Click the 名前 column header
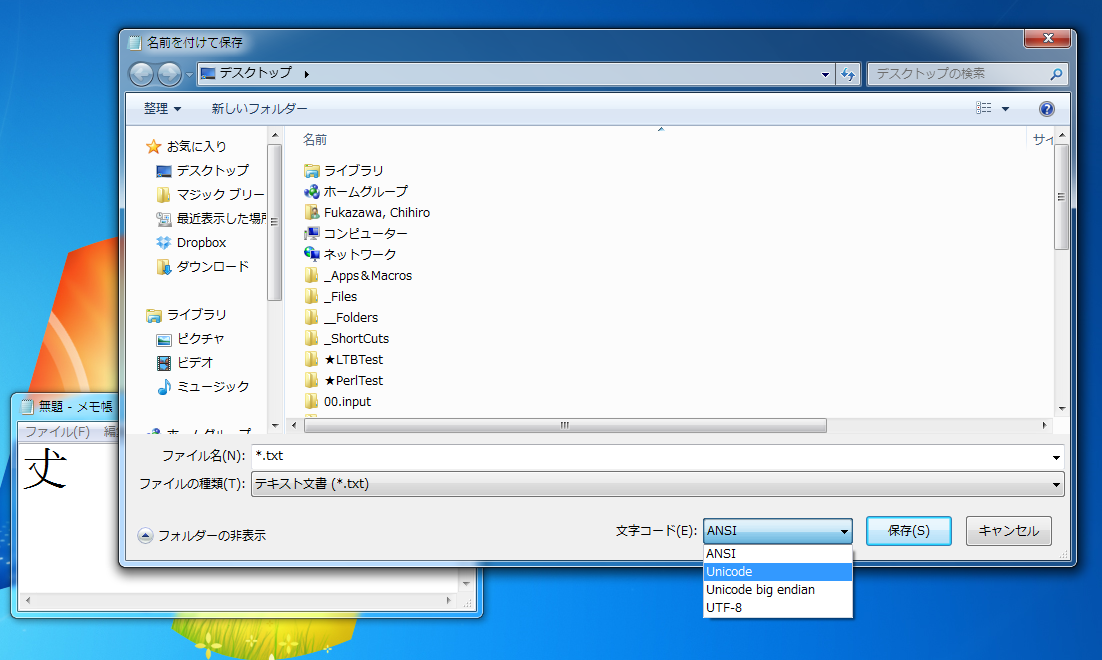1102x660 pixels. point(315,140)
